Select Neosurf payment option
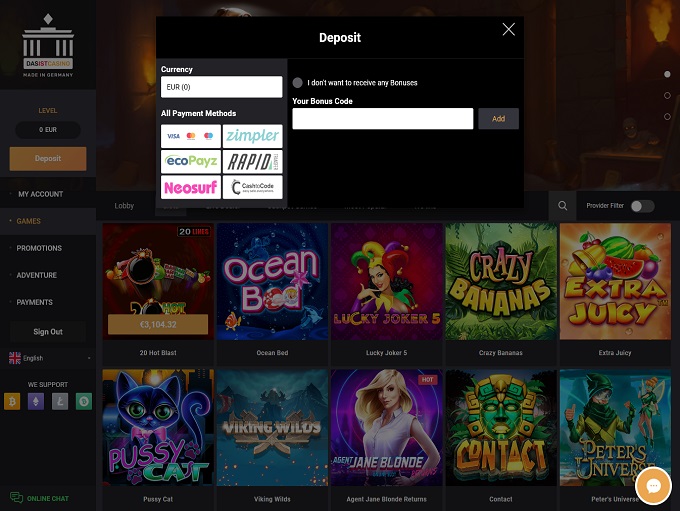Image resolution: width=680 pixels, height=511 pixels. 190,187
